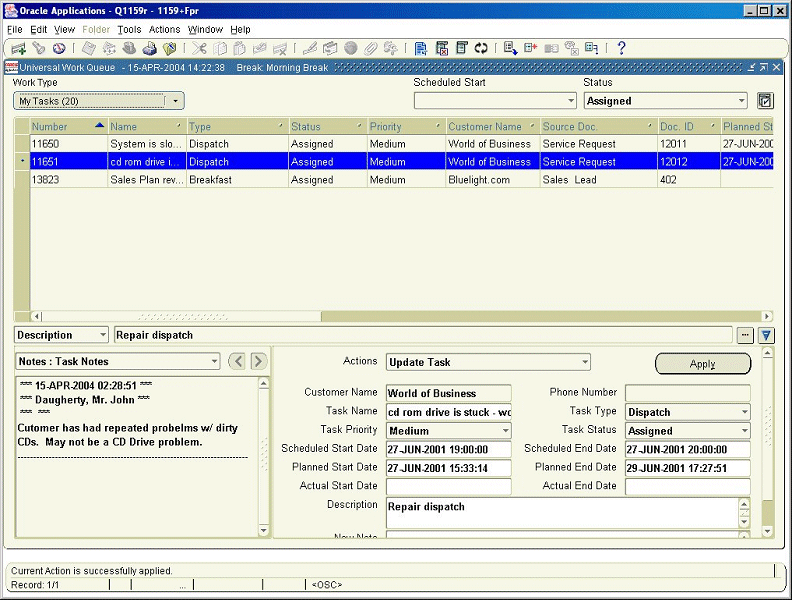Expand the Status filter dropdown showing Assigned

741,101
